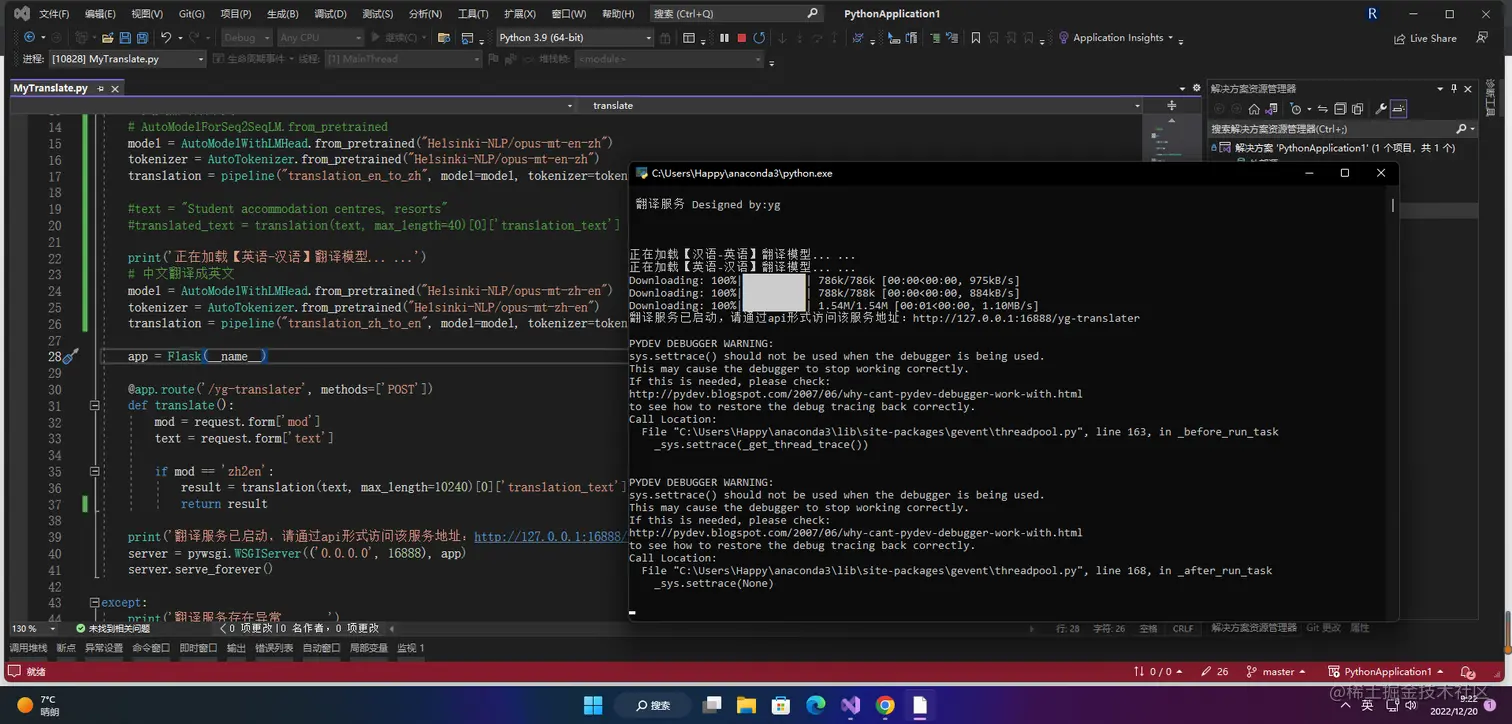Open the Debug configuration dropdown
The width and height of the screenshot is (1512, 724).
click(245, 38)
